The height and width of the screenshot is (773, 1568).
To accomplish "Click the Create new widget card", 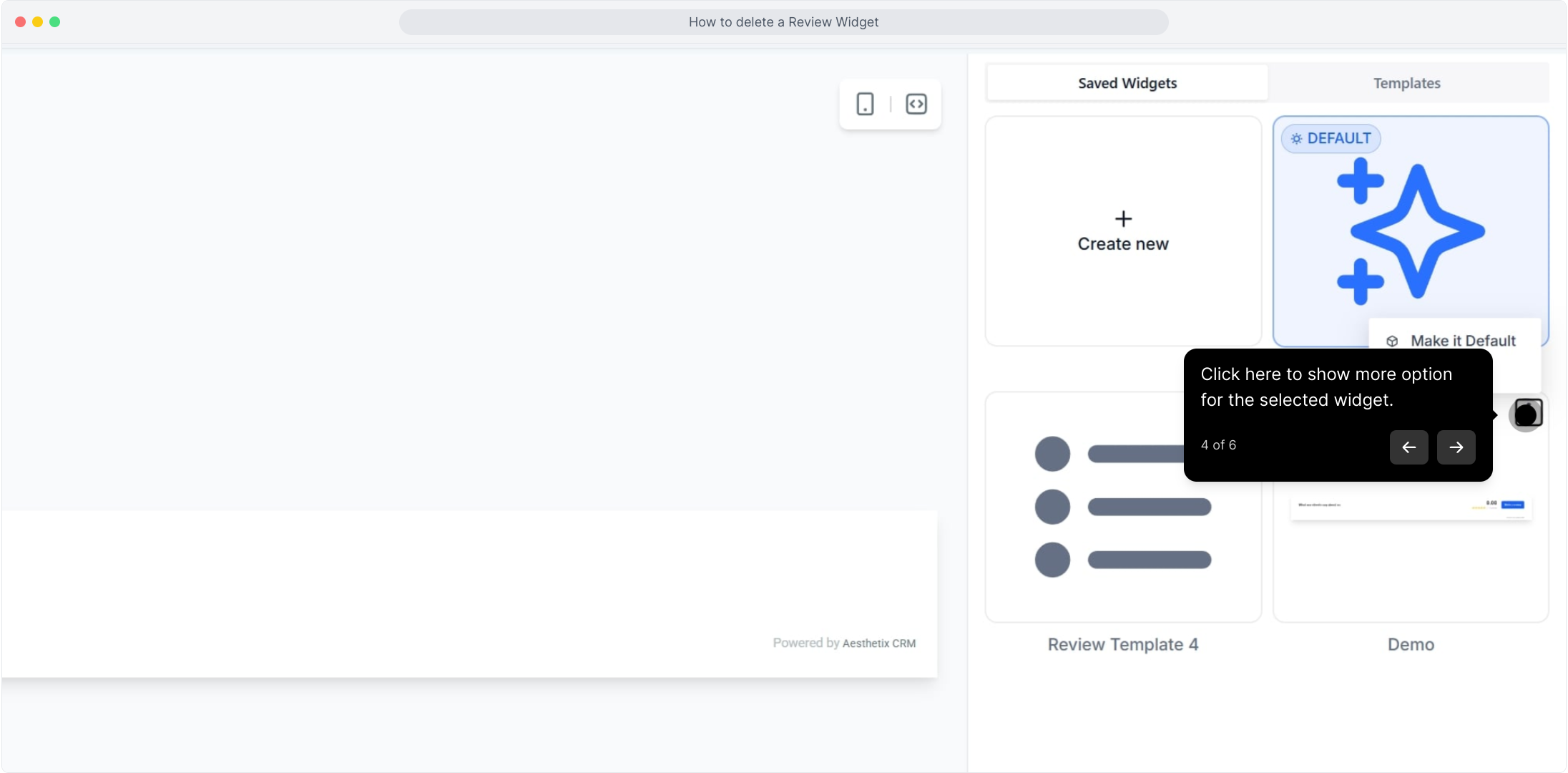I will (x=1123, y=231).
